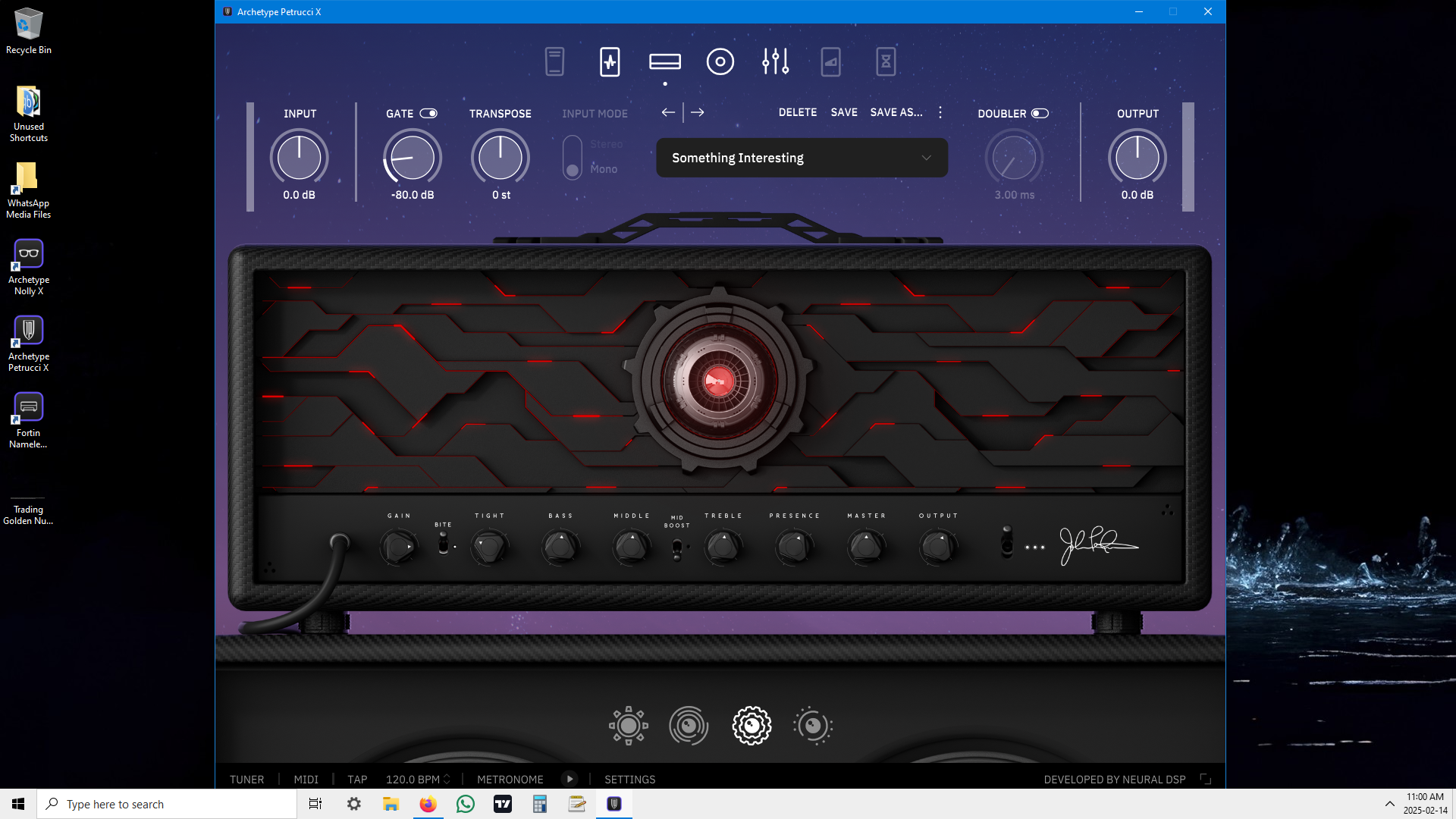Screen dimensions: 1456x819
Task: Open File Explorer from the taskbar
Action: [x=391, y=804]
